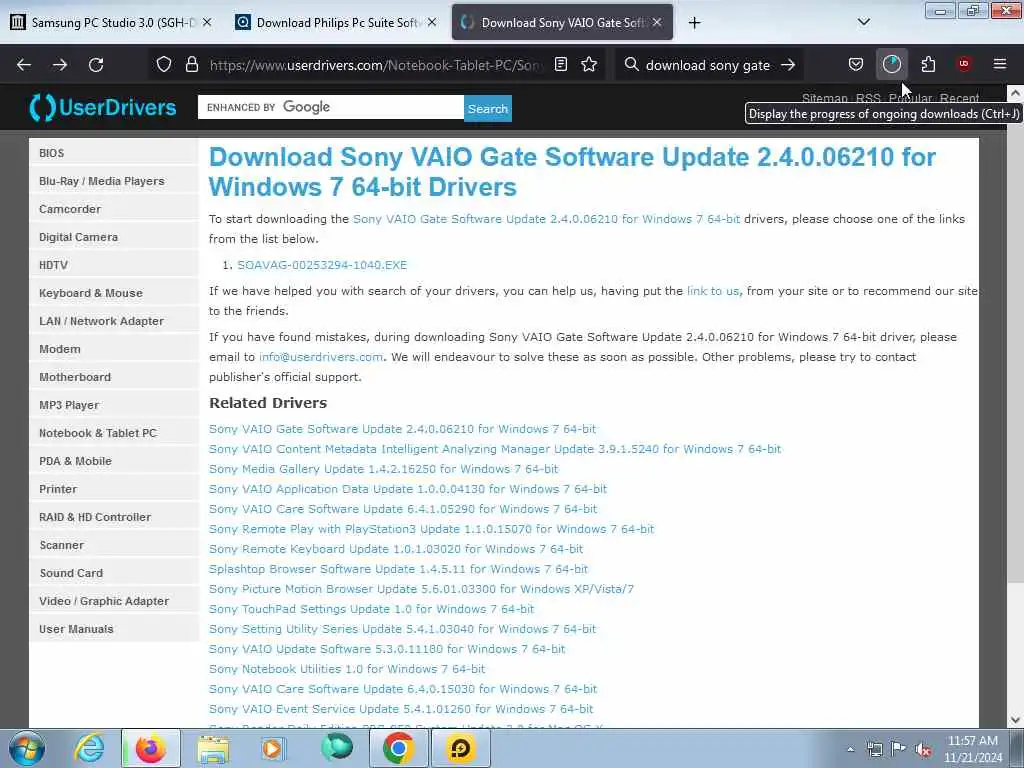List all tabs dropdown arrow

pos(863,22)
